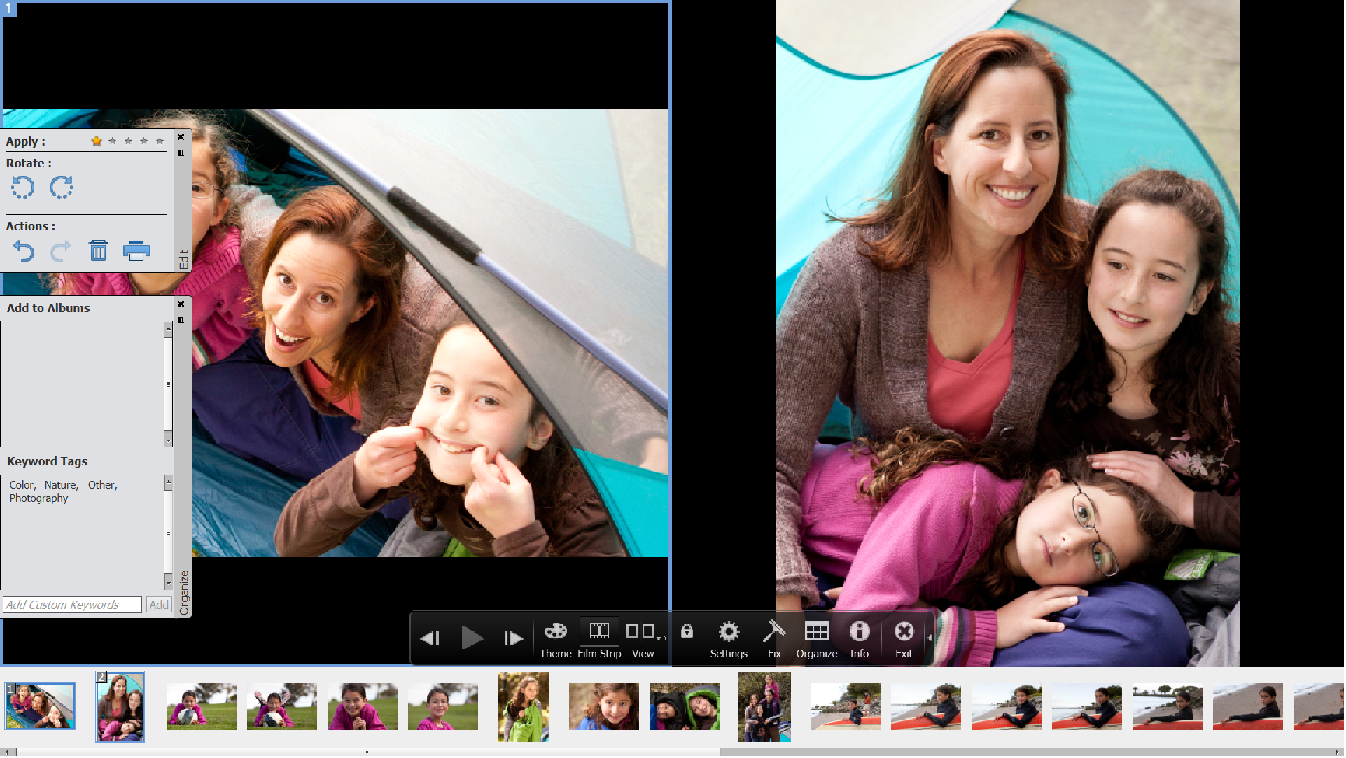The height and width of the screenshot is (758, 1346).
Task: Set a five-star rating on the stars
Action: [x=160, y=140]
